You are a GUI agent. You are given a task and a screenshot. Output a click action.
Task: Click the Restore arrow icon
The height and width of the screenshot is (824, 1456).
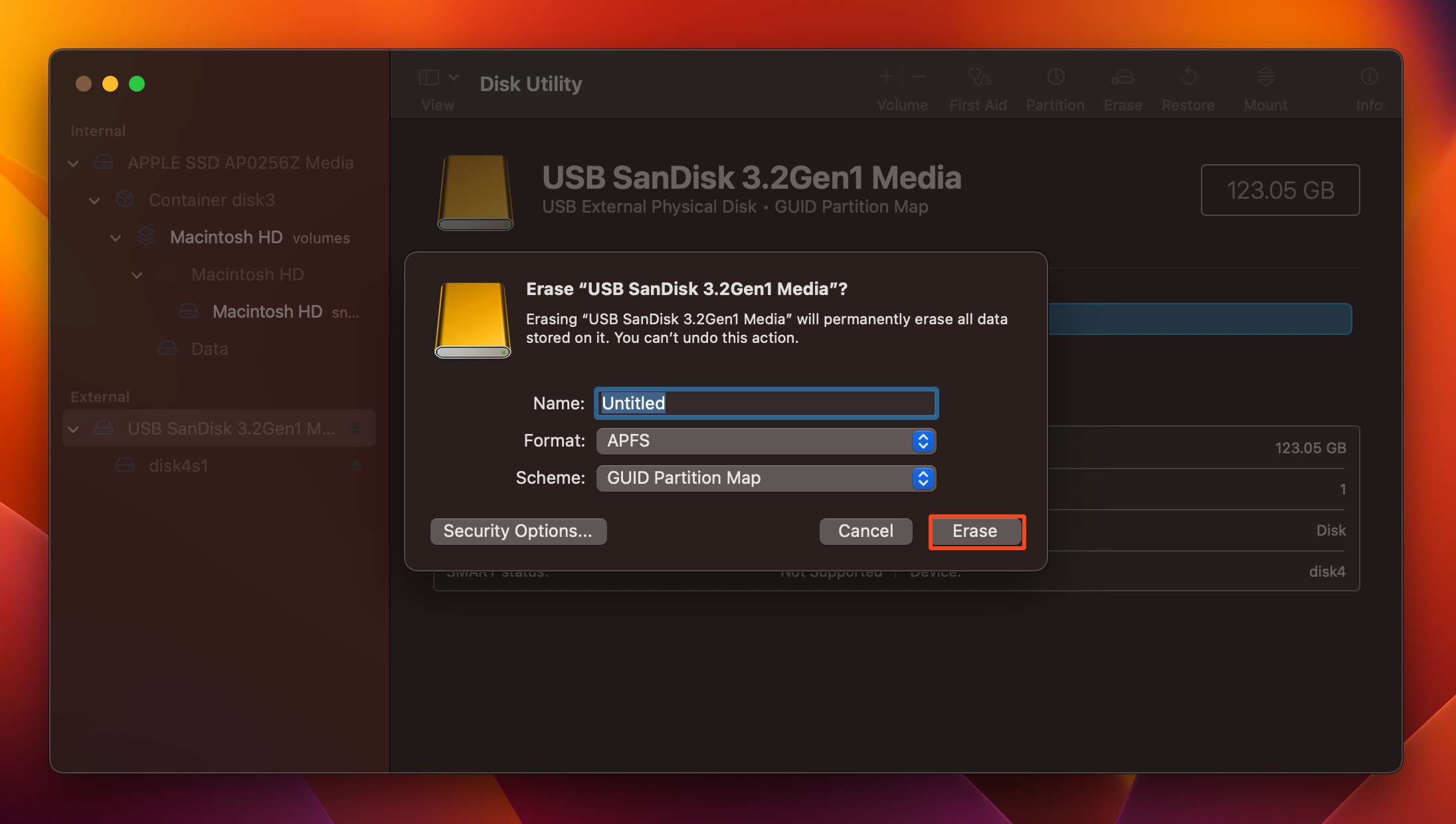pos(1188,77)
